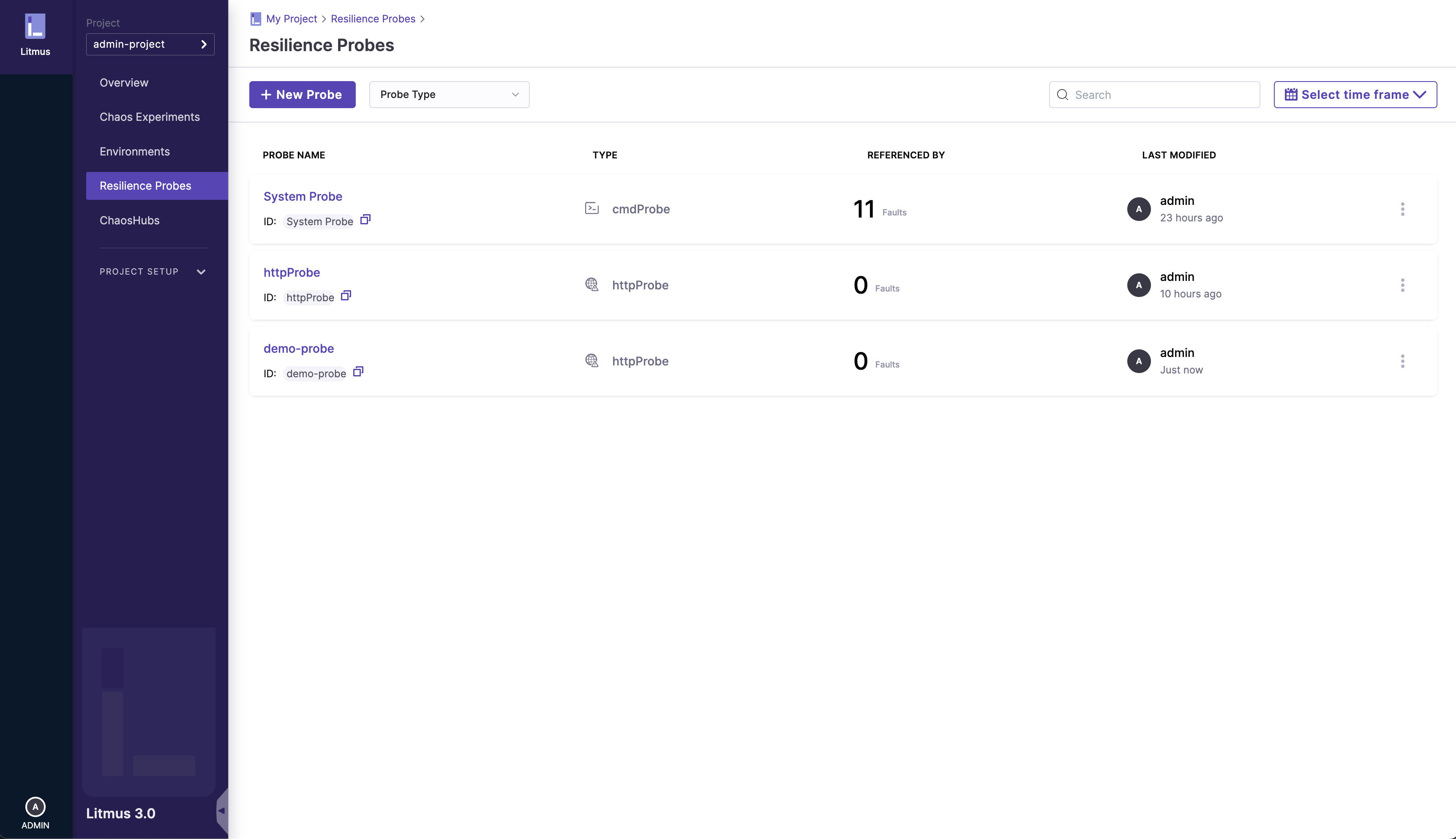
Task: Click the New Probe button
Action: 302,95
